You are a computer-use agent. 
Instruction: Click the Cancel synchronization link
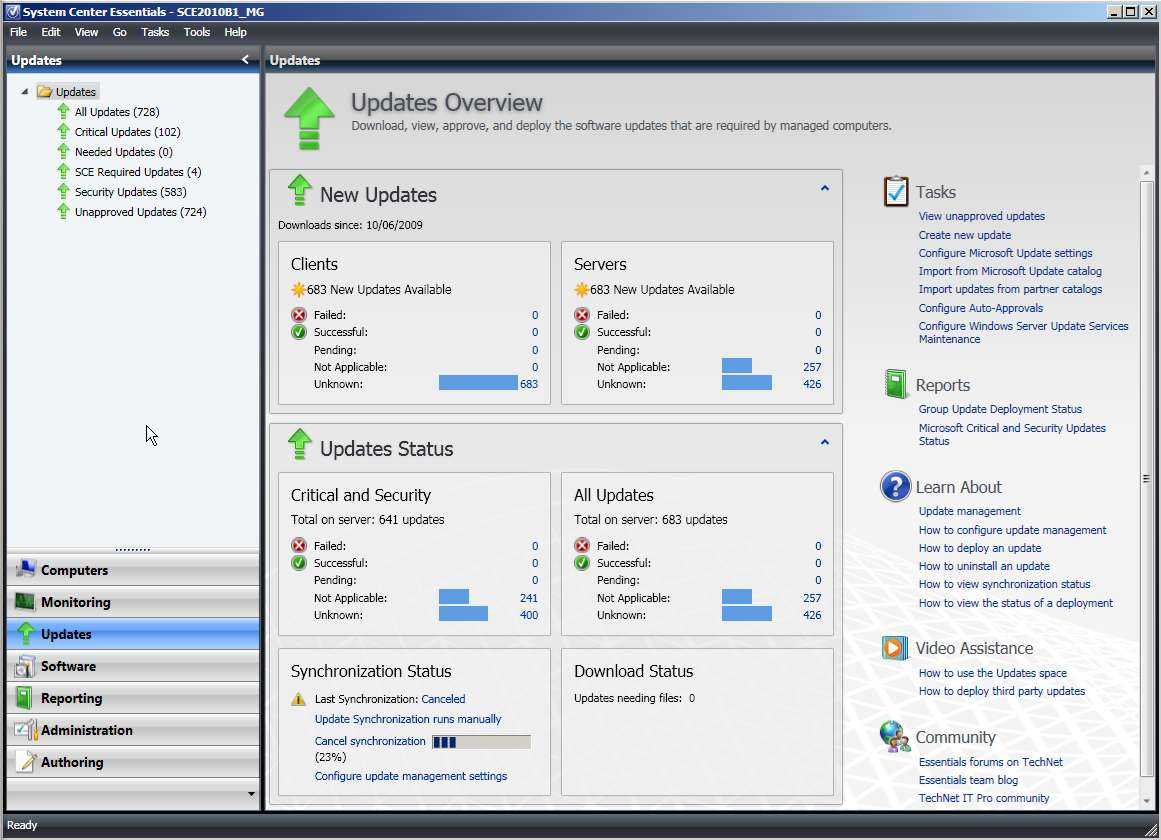370,741
